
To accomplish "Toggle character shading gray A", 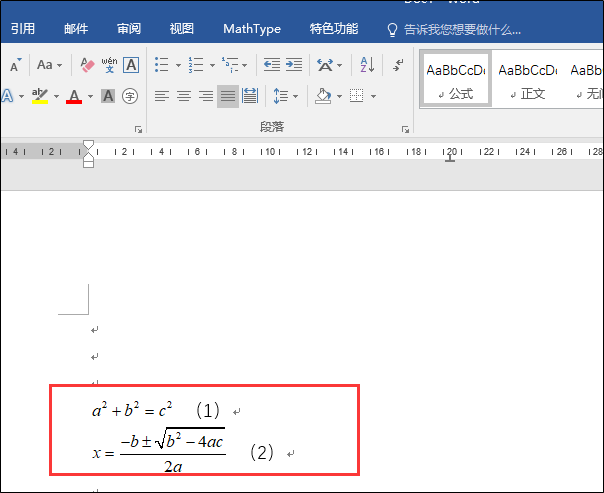I will pos(108,96).
